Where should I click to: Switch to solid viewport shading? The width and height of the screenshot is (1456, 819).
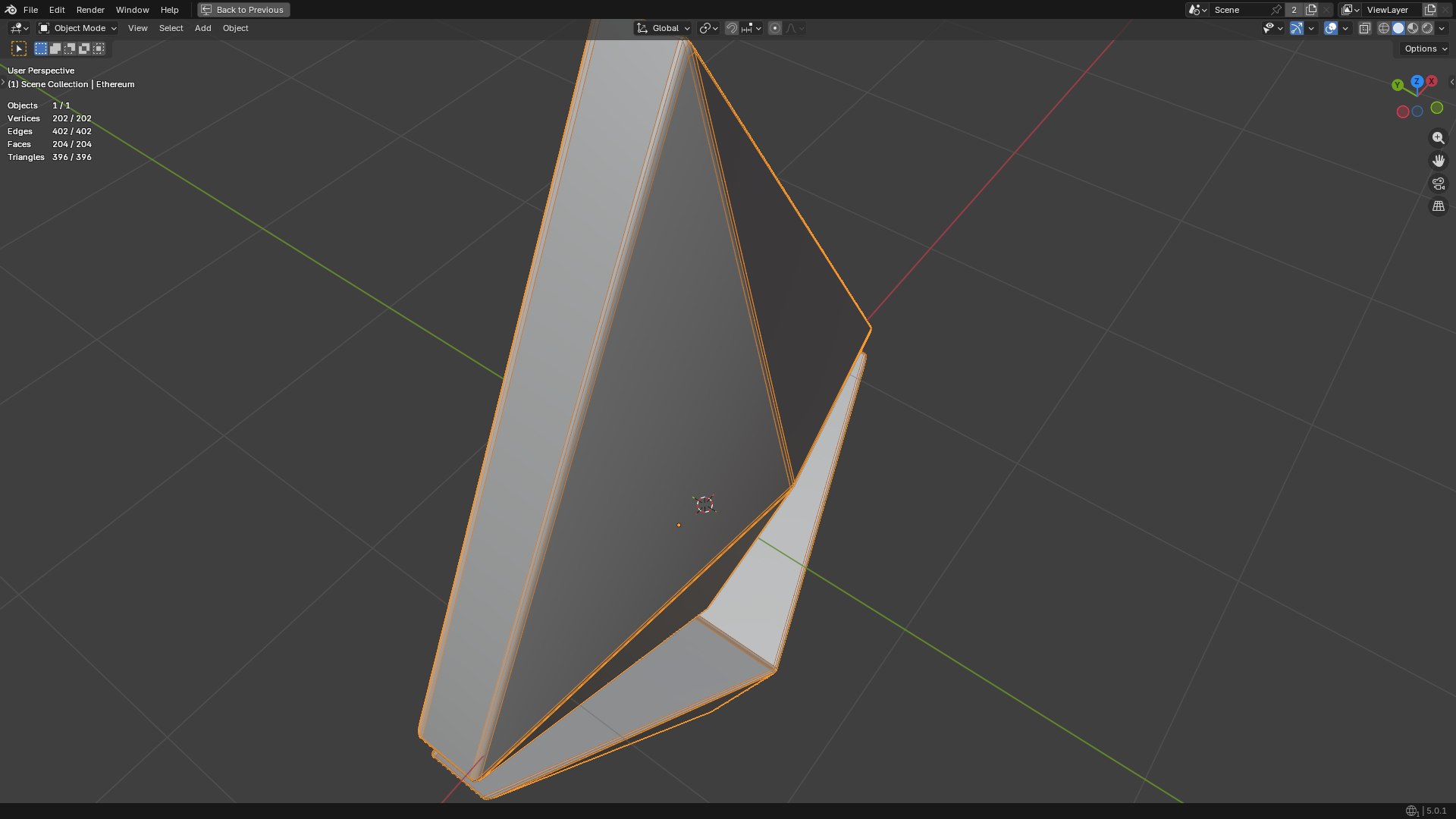click(x=1398, y=28)
